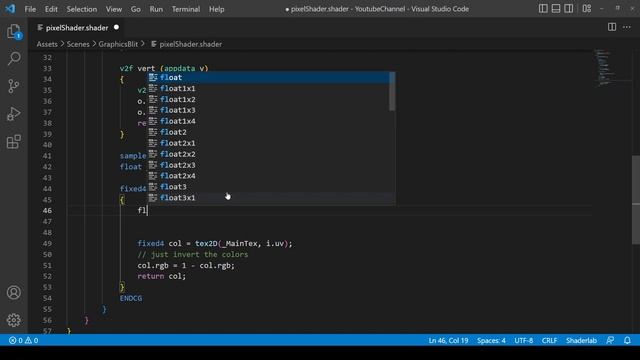Viewport: 640px width, 360px height.
Task: Click the feedback icon in status bar
Action: point(610,340)
